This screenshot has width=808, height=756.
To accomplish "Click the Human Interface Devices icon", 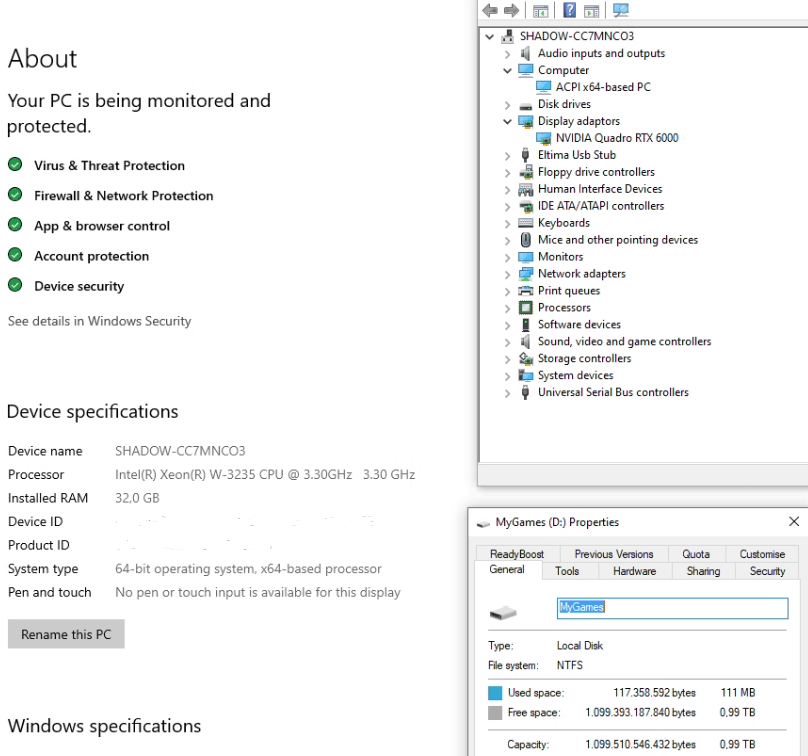I will [526, 189].
